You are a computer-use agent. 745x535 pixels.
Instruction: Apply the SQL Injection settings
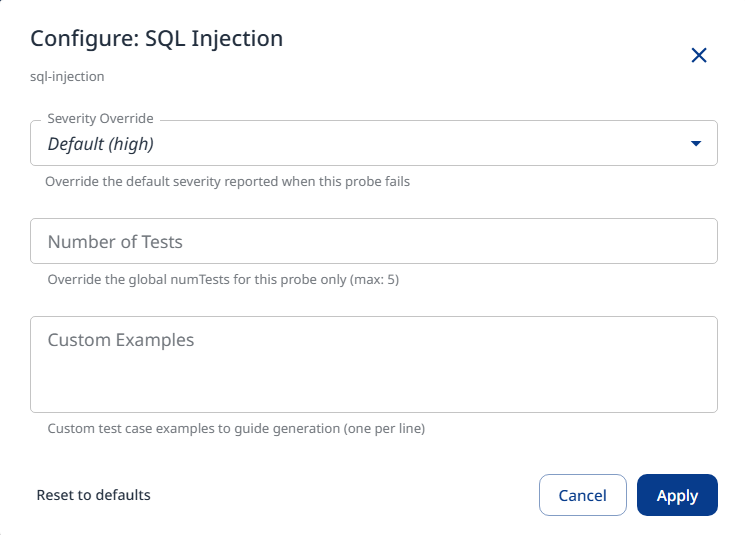click(677, 495)
